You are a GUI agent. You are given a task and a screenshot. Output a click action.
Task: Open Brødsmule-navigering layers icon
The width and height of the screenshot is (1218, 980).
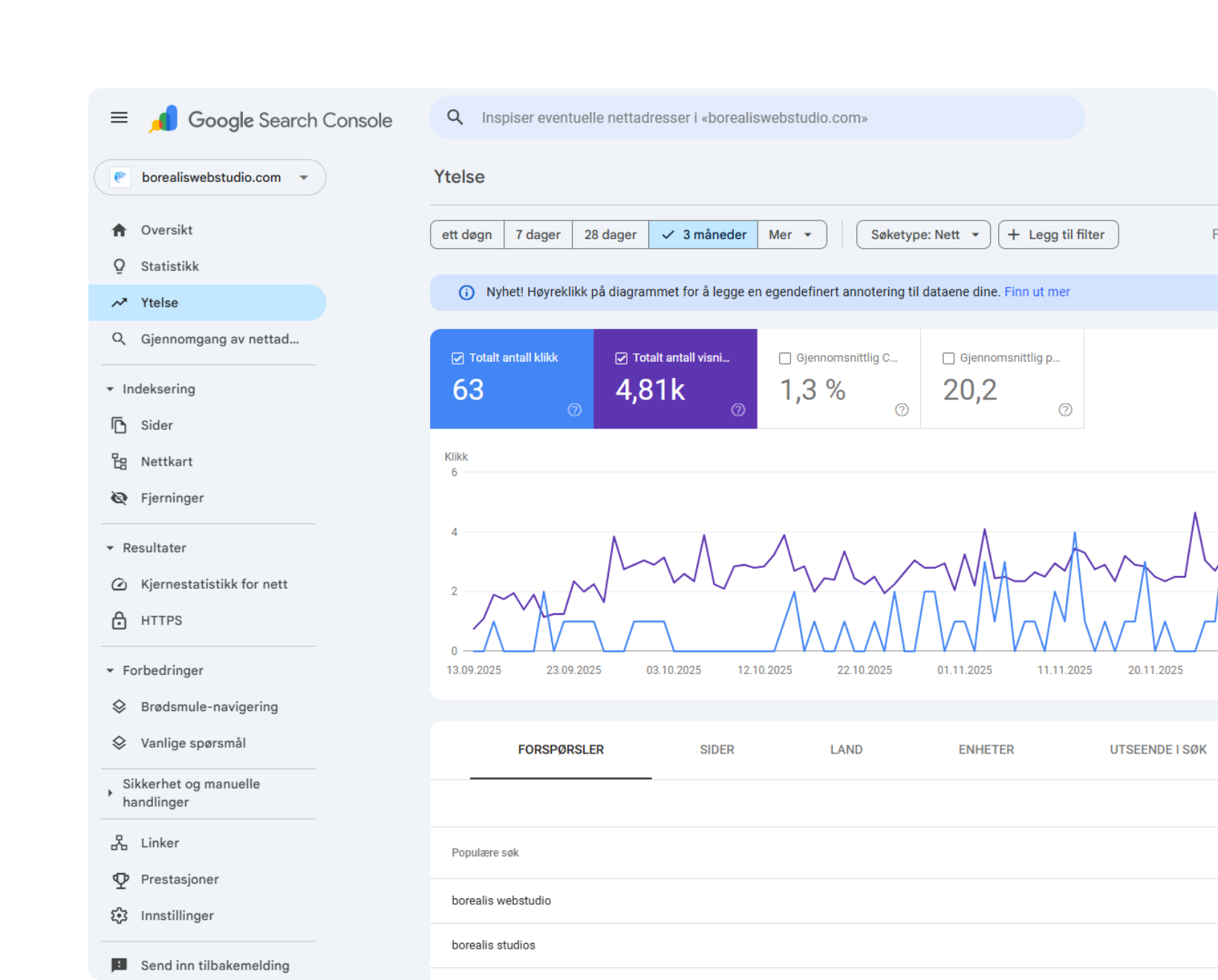click(119, 707)
